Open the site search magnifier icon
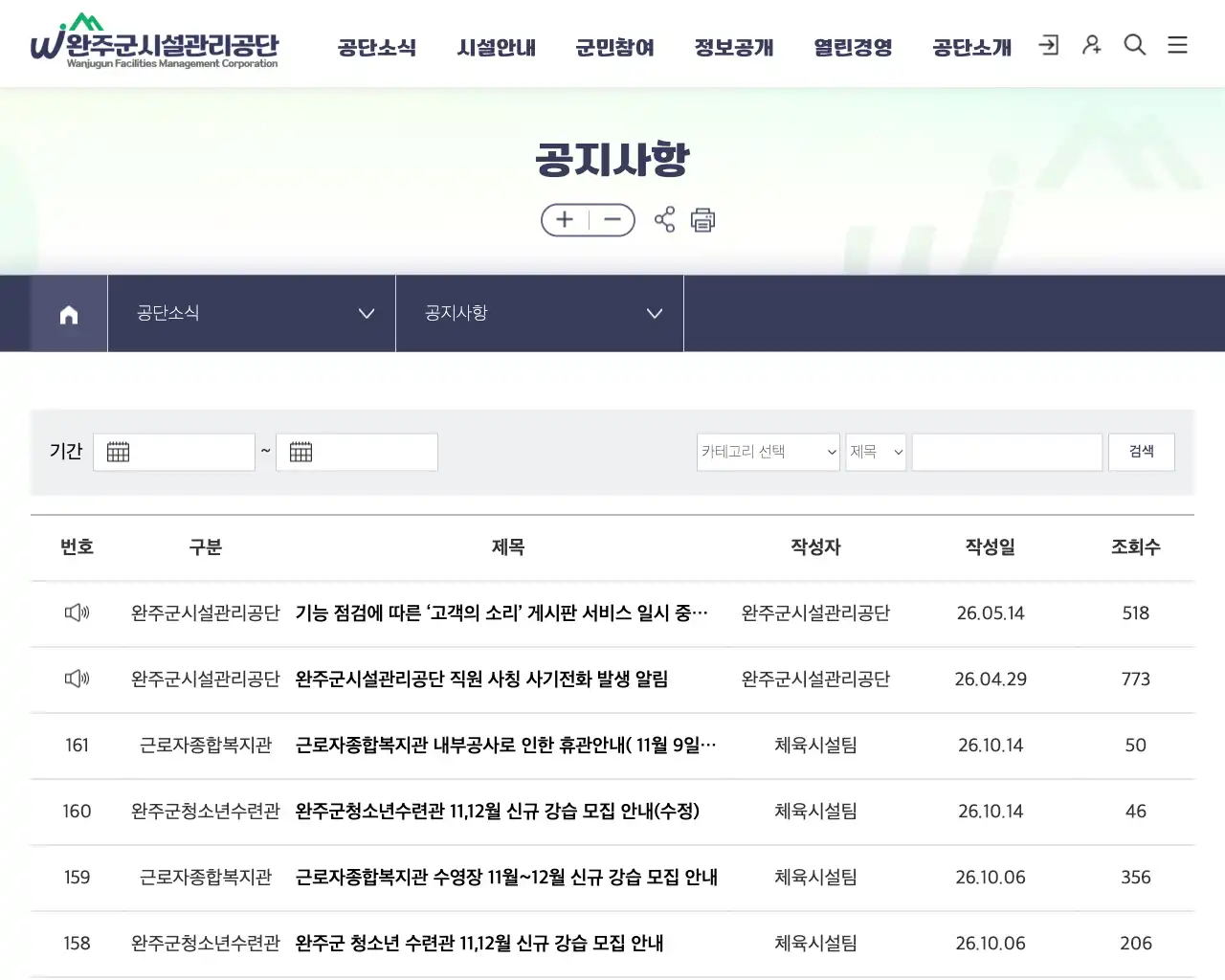The height and width of the screenshot is (980, 1225). 1135,45
